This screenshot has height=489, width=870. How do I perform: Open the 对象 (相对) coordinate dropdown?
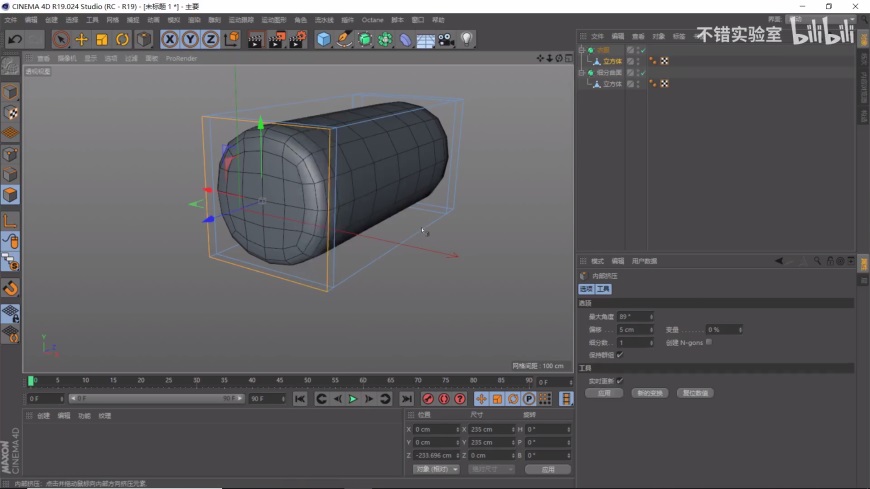[435, 469]
